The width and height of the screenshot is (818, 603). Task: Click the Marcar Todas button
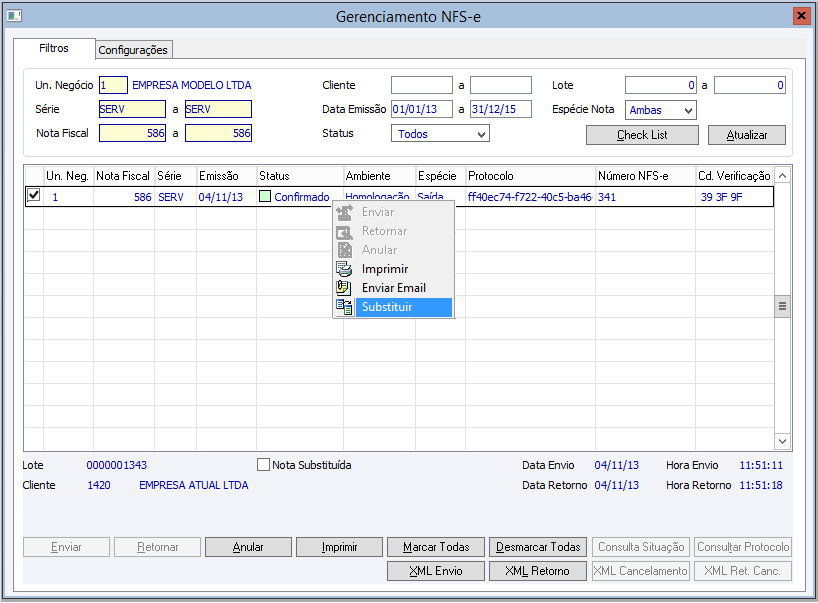click(x=436, y=547)
